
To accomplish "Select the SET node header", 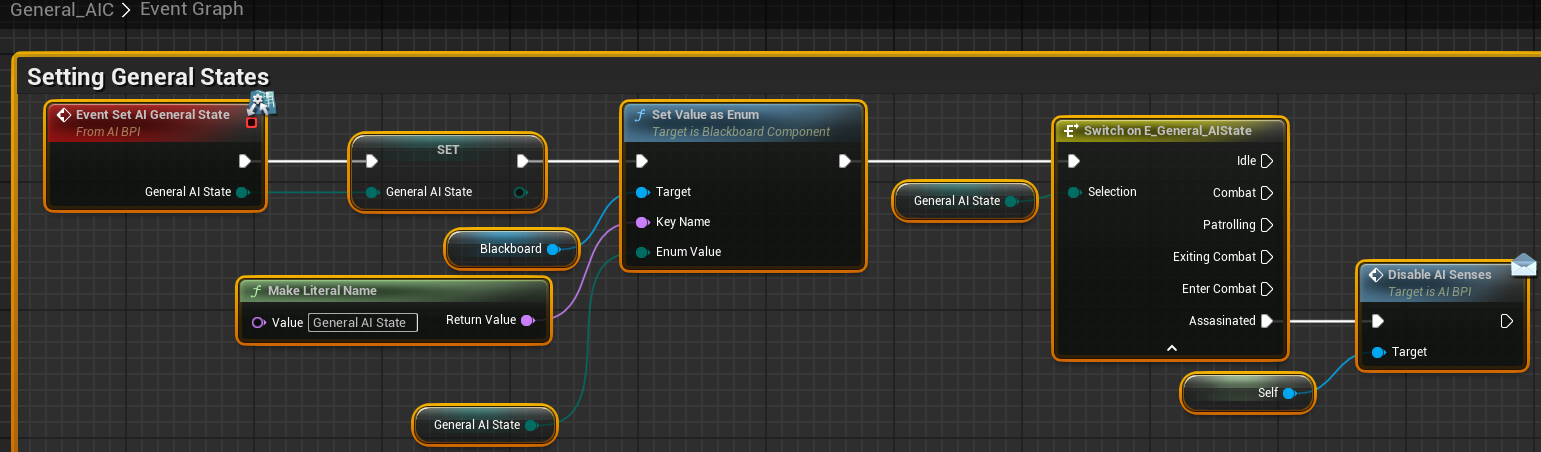I will coord(448,148).
